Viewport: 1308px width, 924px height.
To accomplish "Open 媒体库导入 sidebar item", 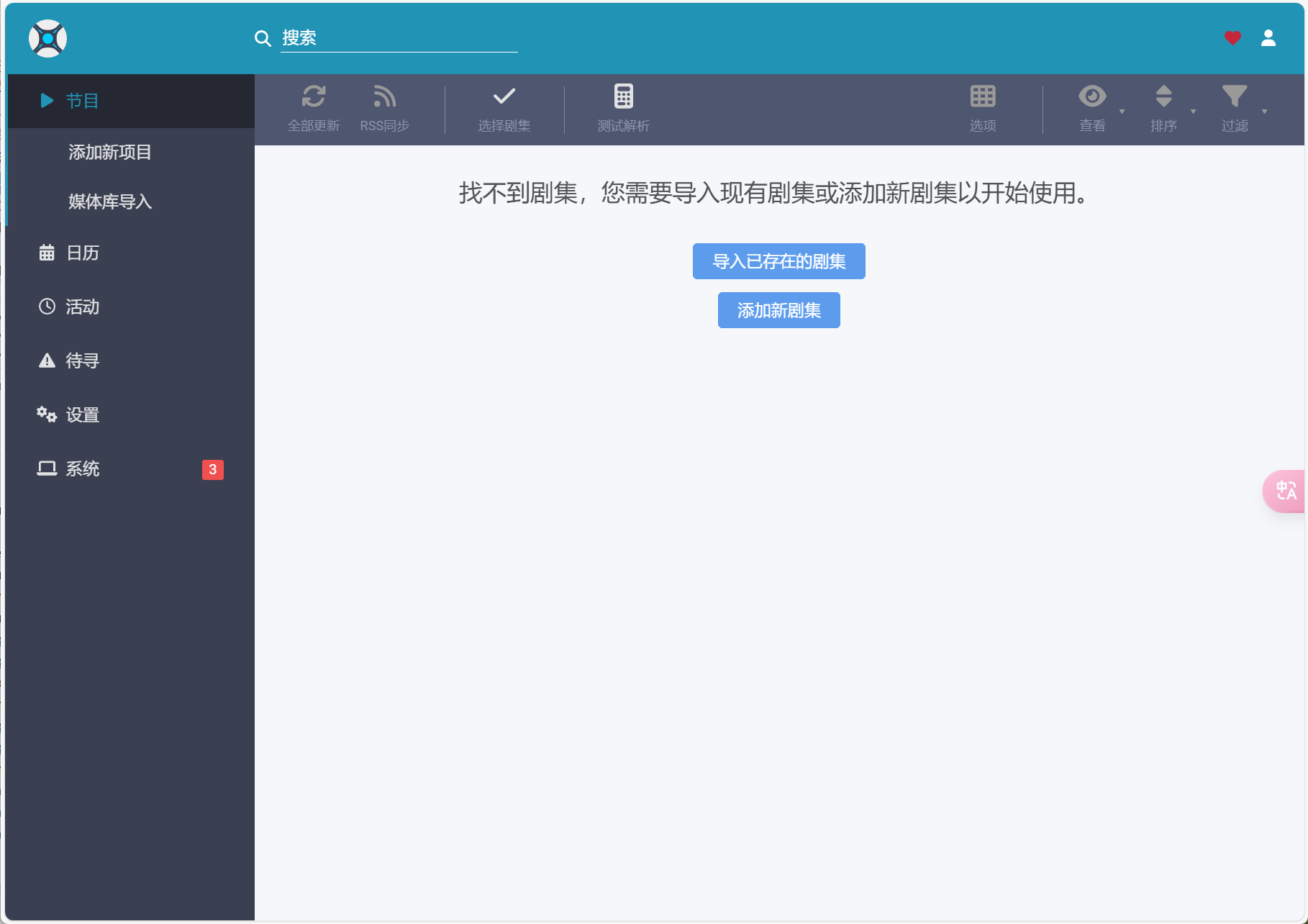I will point(131,201).
